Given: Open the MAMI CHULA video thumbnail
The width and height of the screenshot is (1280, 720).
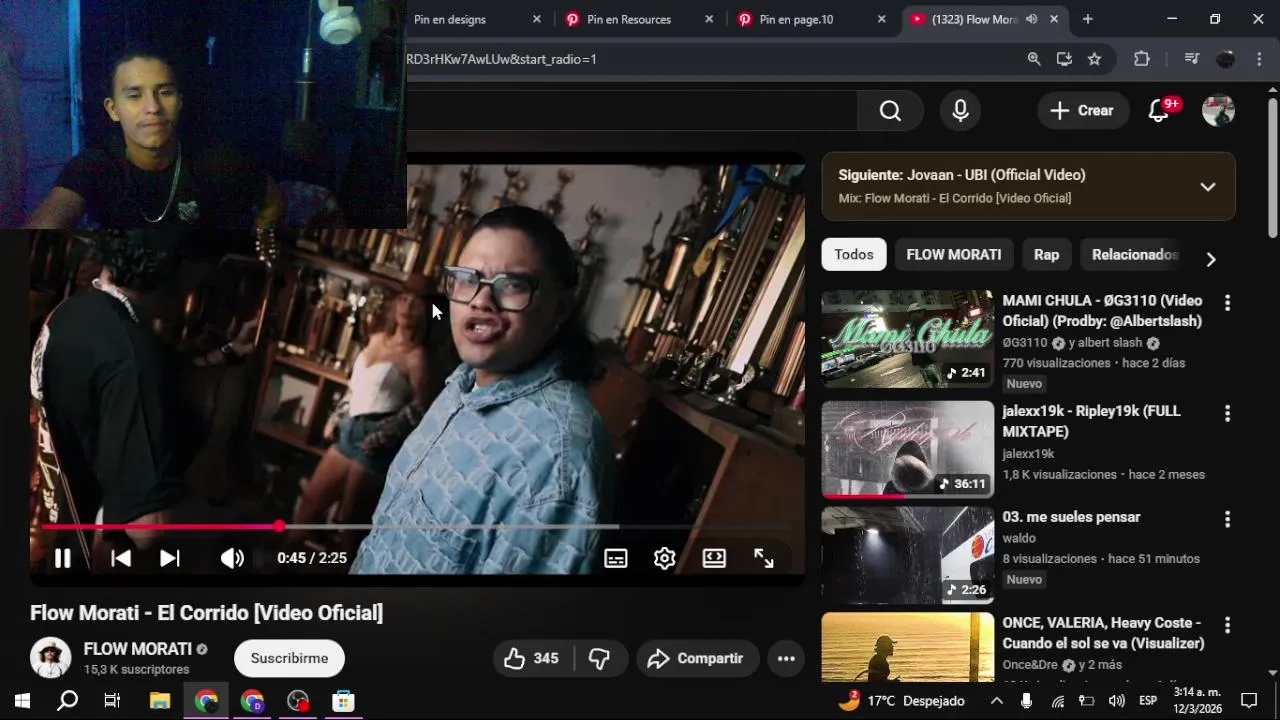Looking at the screenshot, I should [x=908, y=339].
